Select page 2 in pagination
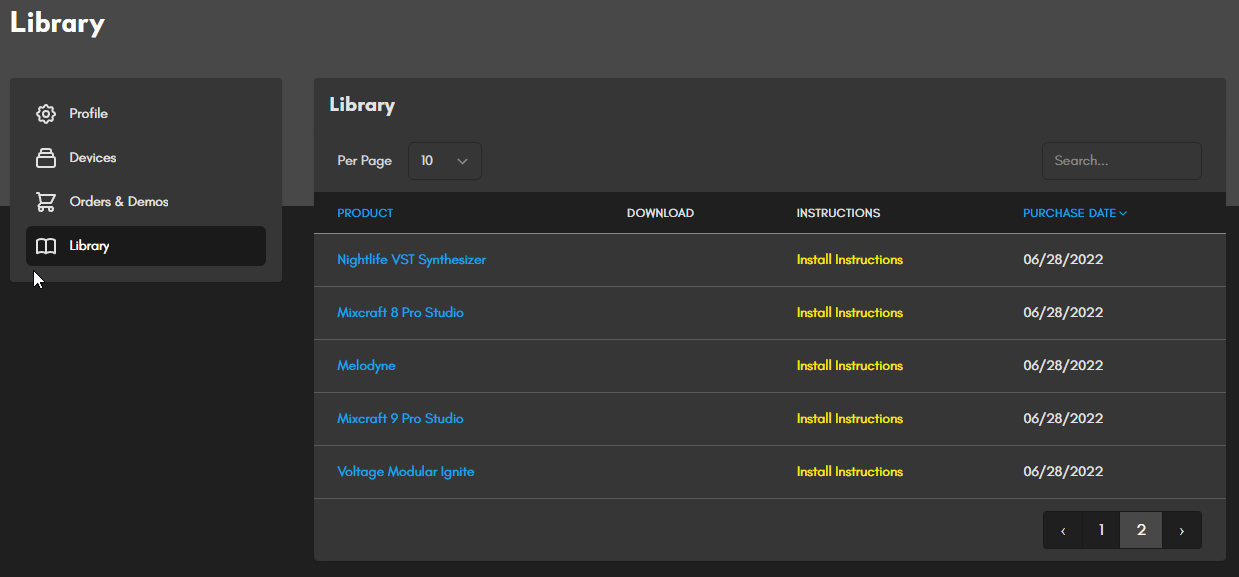The height and width of the screenshot is (577, 1239). coord(1141,530)
